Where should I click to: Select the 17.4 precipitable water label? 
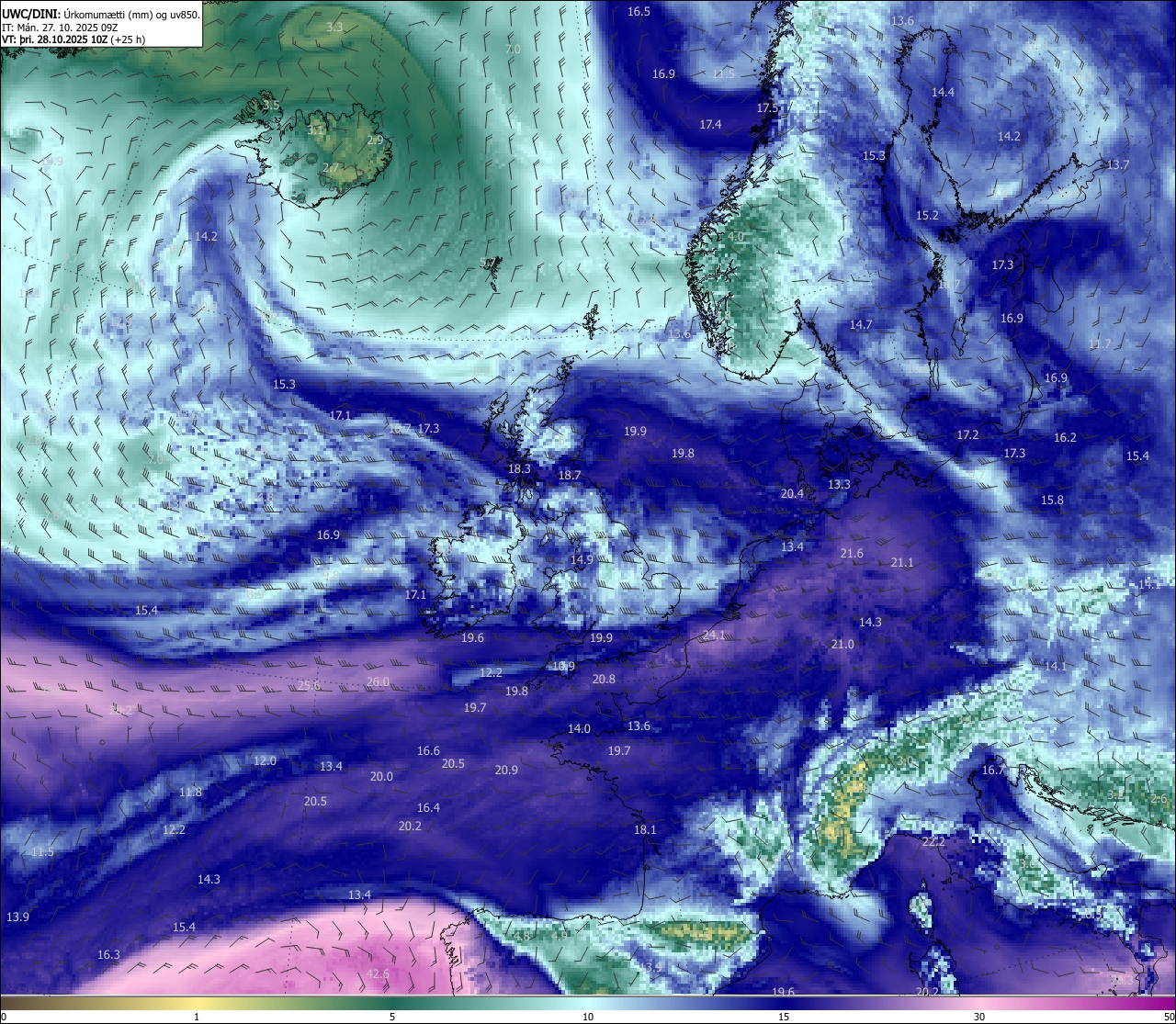coord(710,124)
